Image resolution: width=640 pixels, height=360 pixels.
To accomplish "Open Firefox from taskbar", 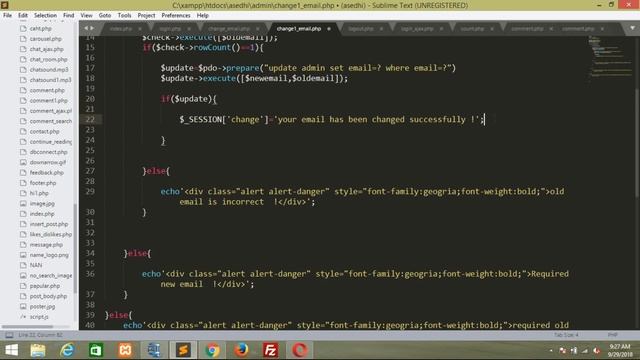I will coord(241,350).
